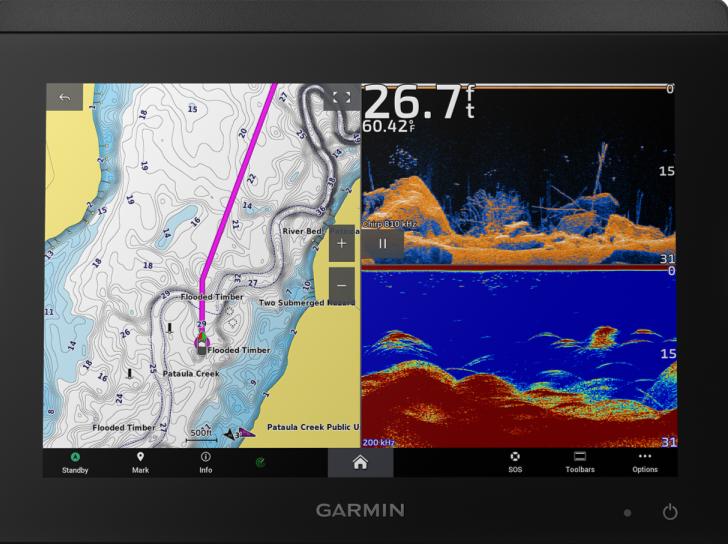Tap the 500ft chart scale bar
The width and height of the screenshot is (728, 544).
[x=201, y=434]
